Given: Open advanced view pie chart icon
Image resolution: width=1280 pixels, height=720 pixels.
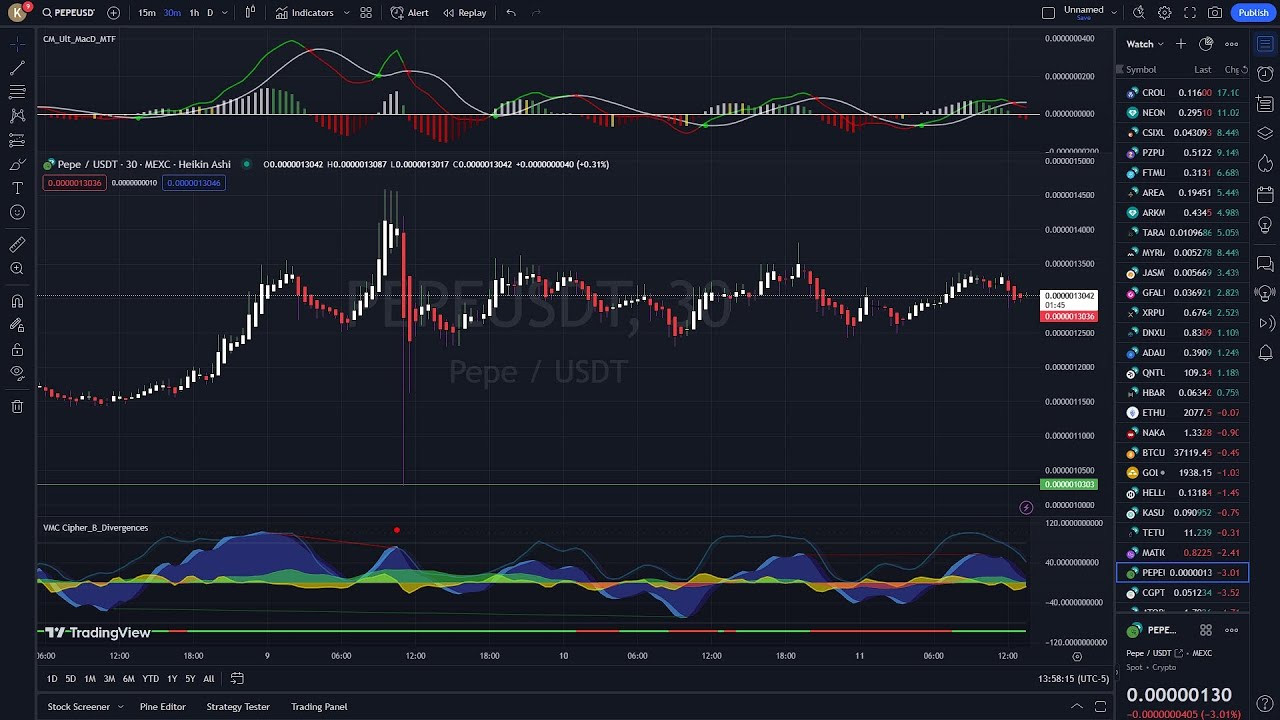Looking at the screenshot, I should (x=1206, y=44).
